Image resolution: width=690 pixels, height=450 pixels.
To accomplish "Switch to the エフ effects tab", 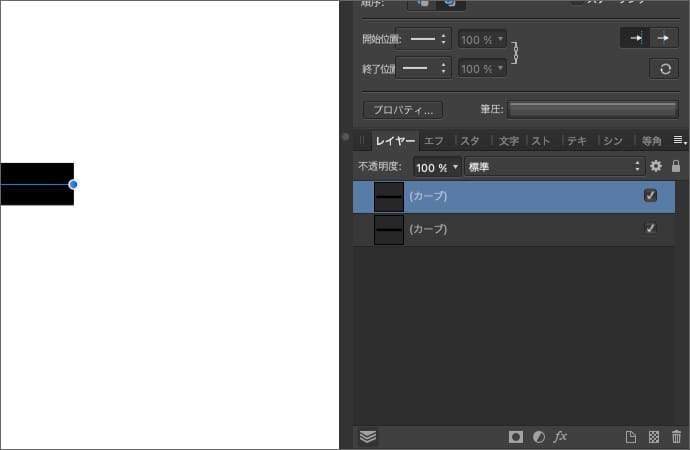I will click(x=433, y=141).
